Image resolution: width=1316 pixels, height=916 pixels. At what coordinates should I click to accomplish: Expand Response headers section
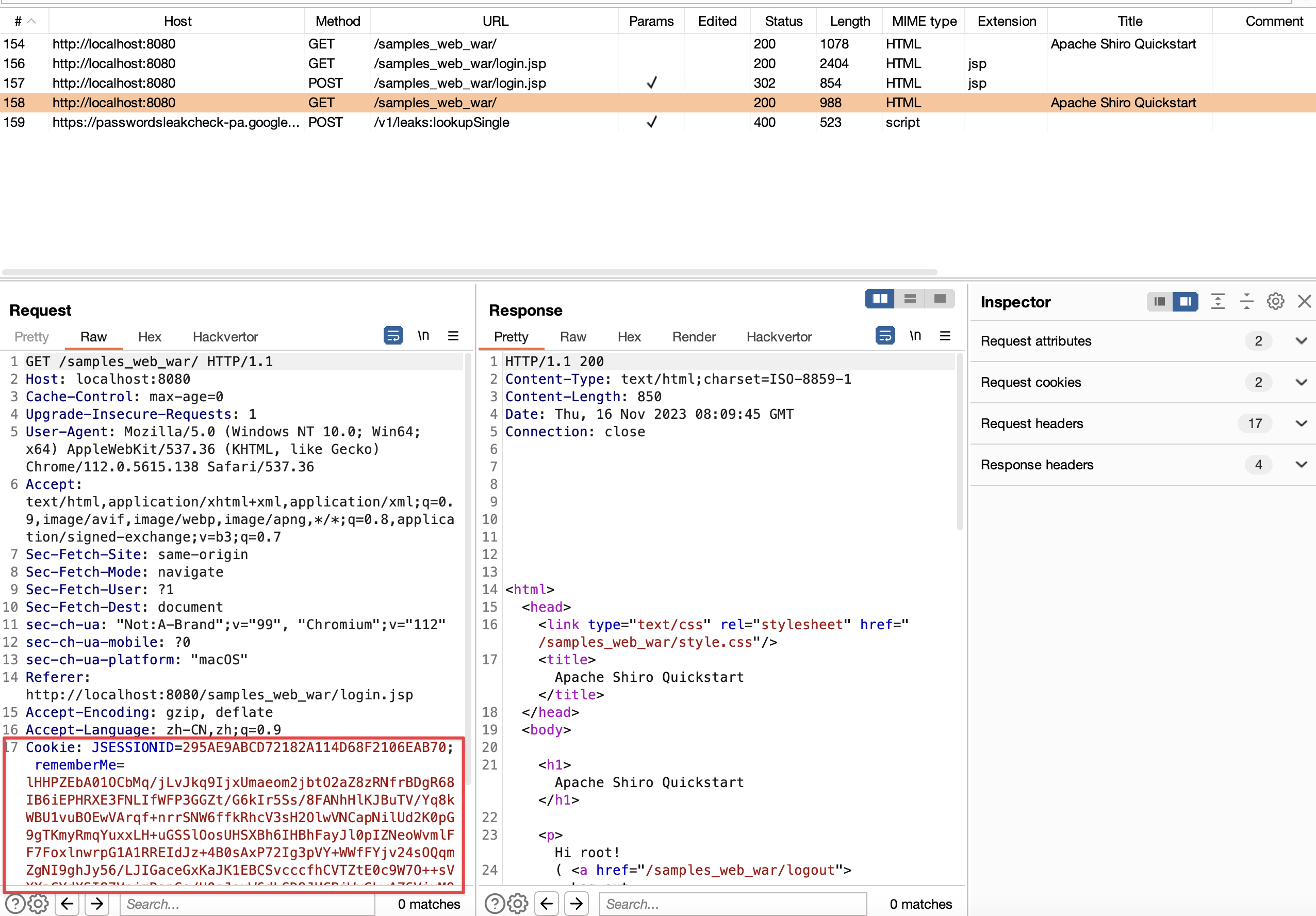click(x=1301, y=465)
